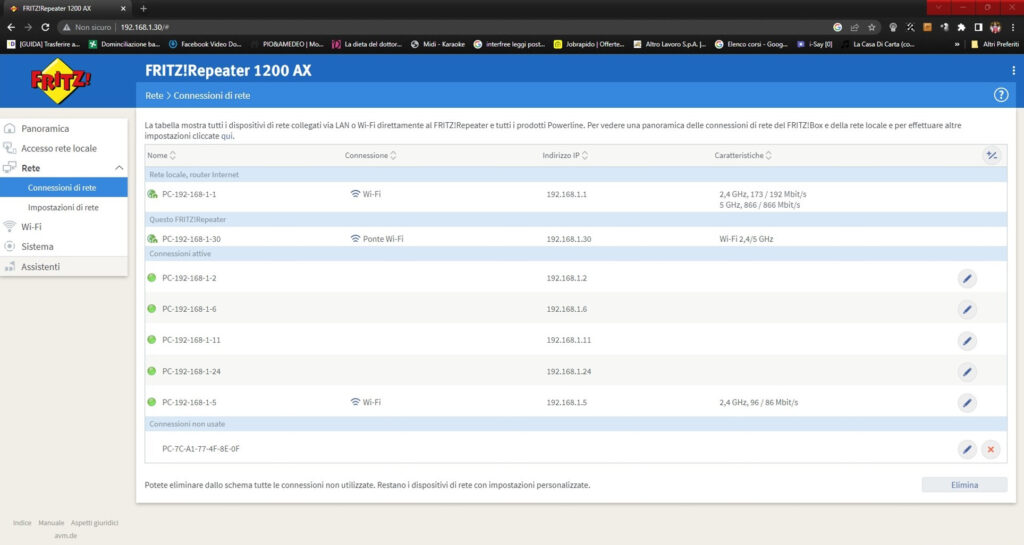Click the browser share page icon
Screen dimensions: 1024x545
(x=854, y=27)
